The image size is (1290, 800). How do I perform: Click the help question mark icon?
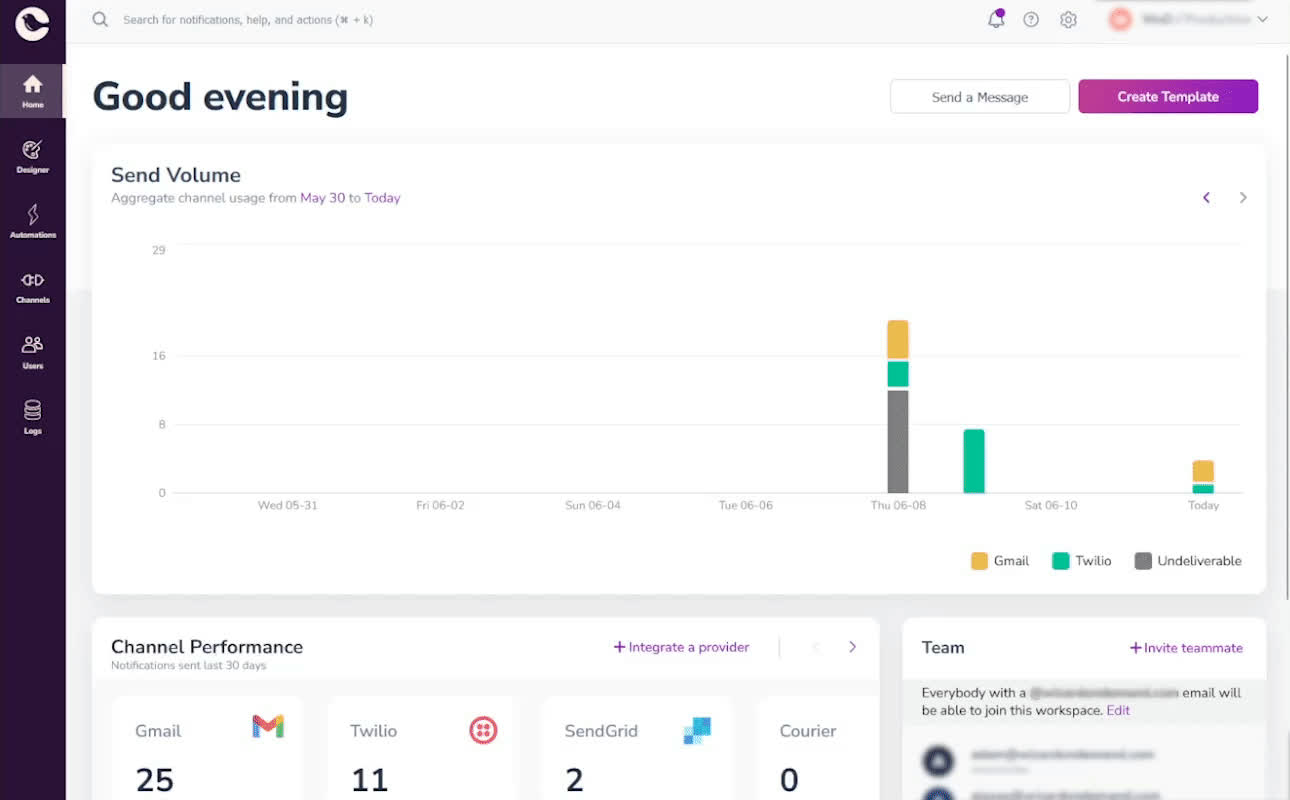tap(1031, 20)
